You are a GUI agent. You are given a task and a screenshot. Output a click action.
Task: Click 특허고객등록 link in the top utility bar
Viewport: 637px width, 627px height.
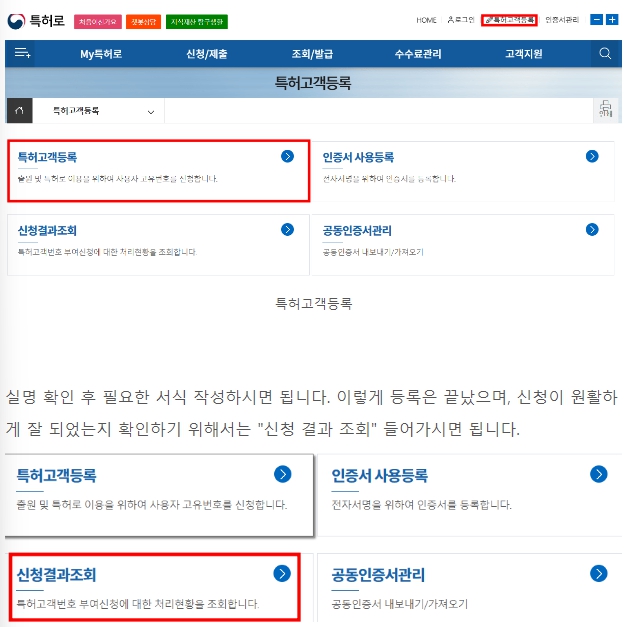tap(509, 20)
